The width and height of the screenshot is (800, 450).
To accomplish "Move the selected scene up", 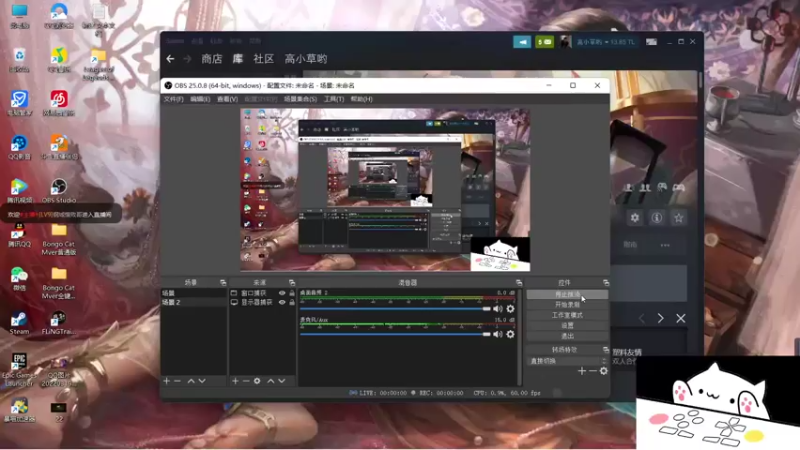I will (x=191, y=381).
